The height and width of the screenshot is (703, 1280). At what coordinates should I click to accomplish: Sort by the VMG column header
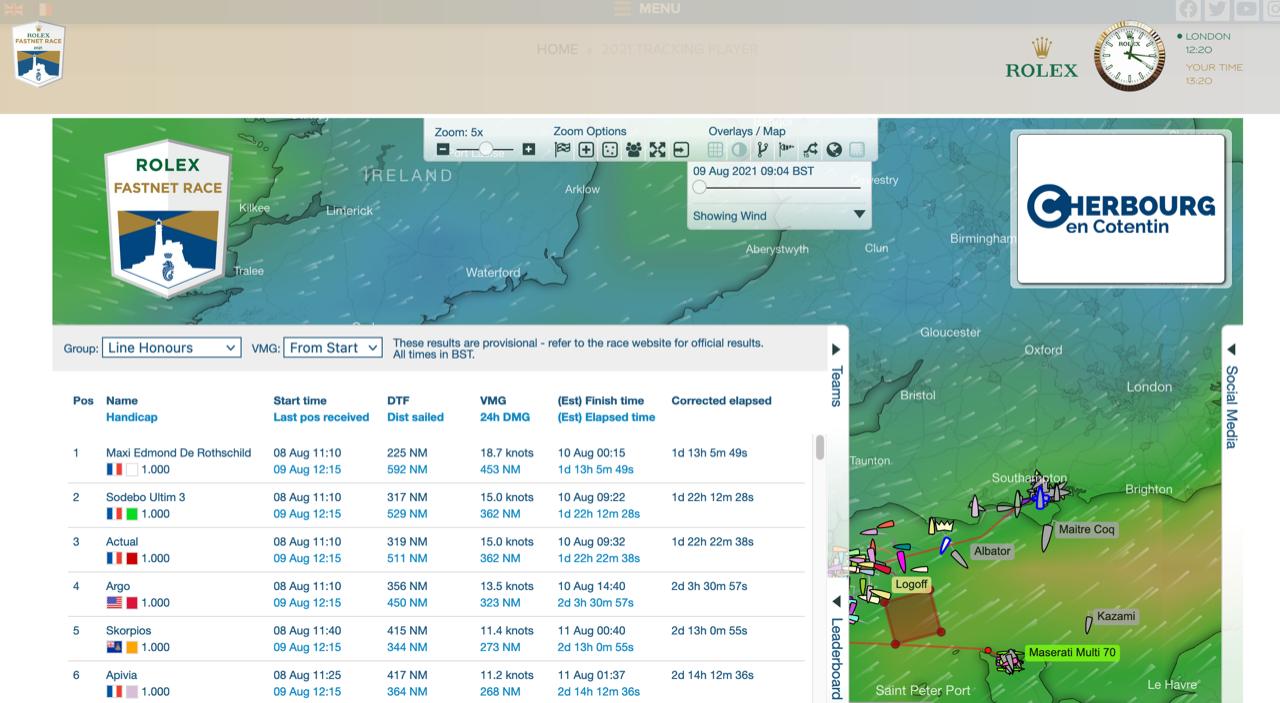tap(493, 400)
